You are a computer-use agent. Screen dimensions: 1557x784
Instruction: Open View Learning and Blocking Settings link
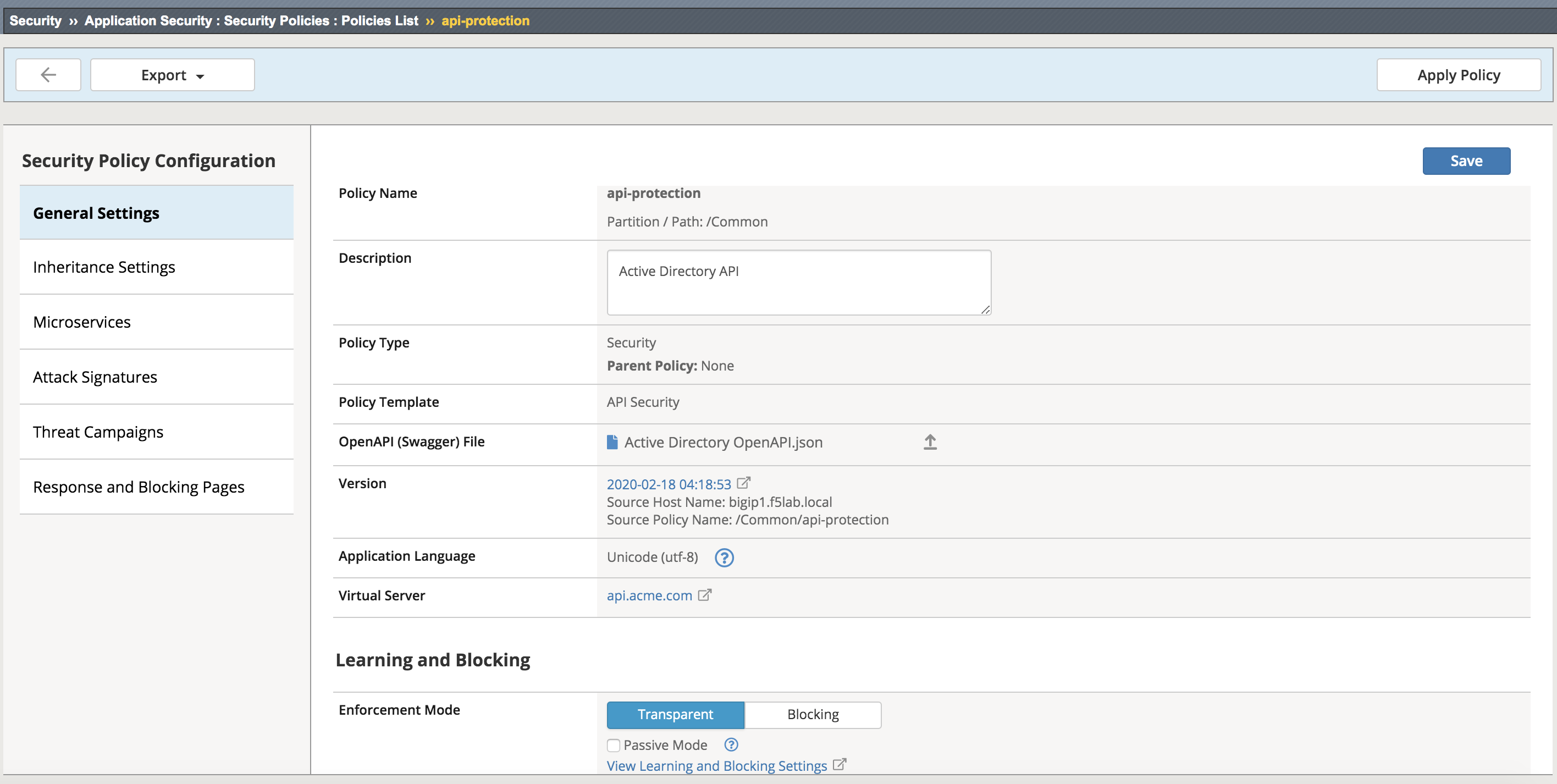717,766
